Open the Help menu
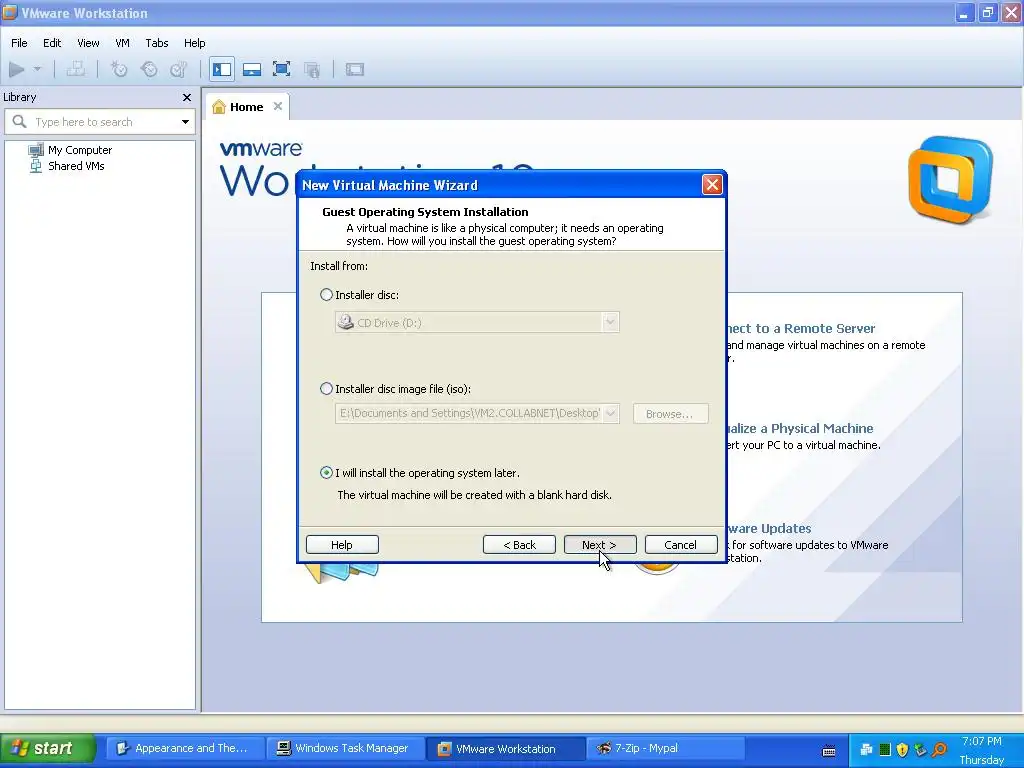This screenshot has width=1024, height=768. [195, 43]
